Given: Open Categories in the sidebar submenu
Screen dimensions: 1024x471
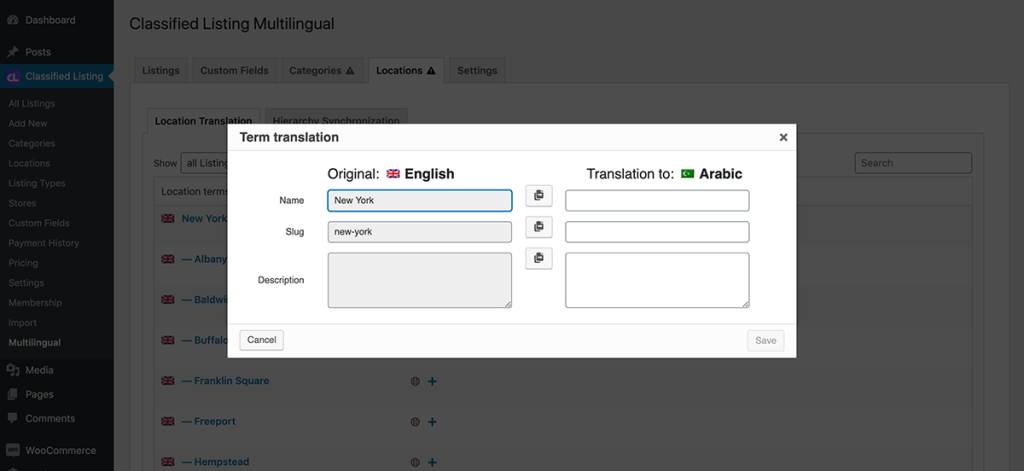Looking at the screenshot, I should [32, 144].
